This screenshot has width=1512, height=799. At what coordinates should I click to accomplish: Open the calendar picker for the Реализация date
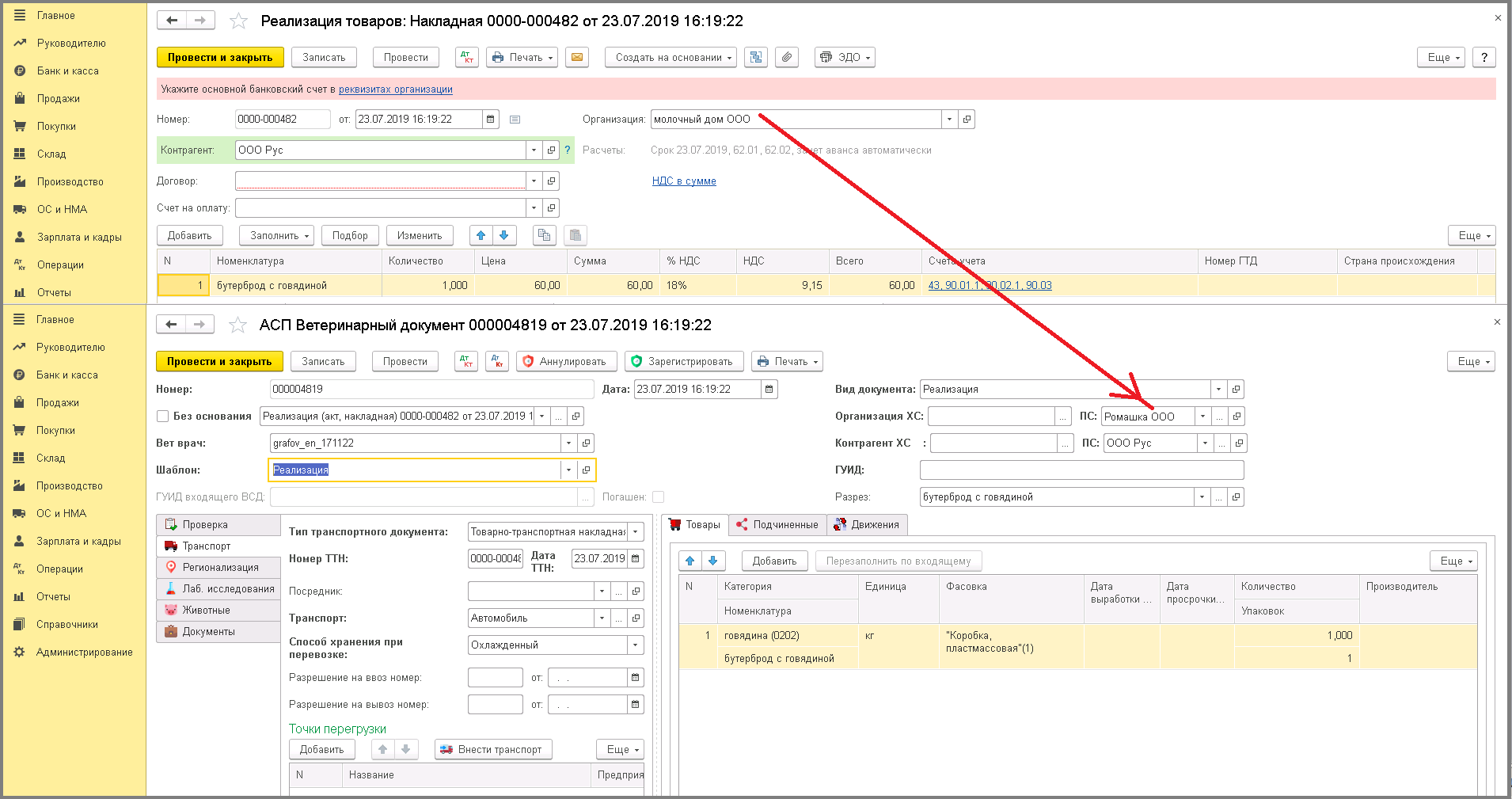491,120
